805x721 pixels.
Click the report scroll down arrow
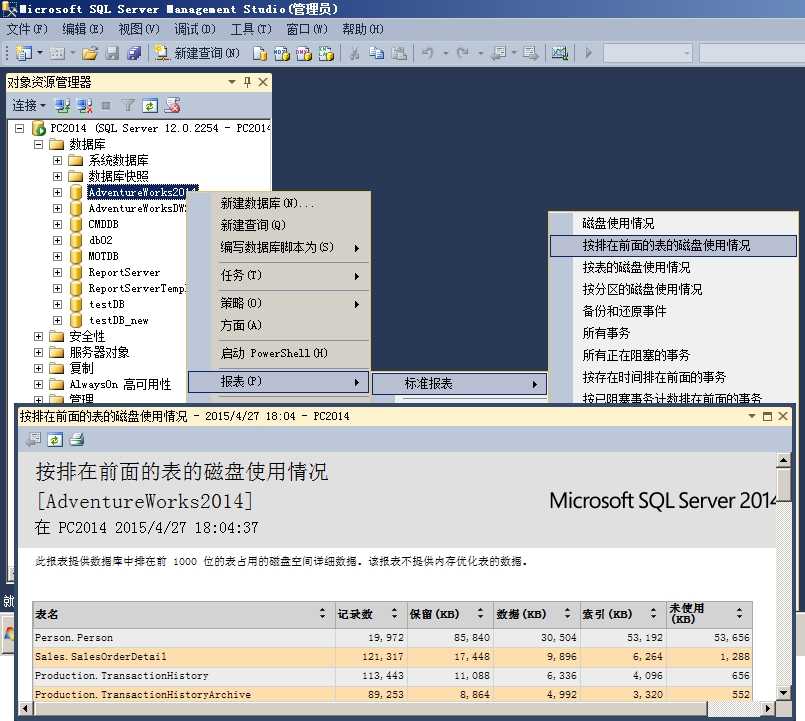(x=783, y=693)
